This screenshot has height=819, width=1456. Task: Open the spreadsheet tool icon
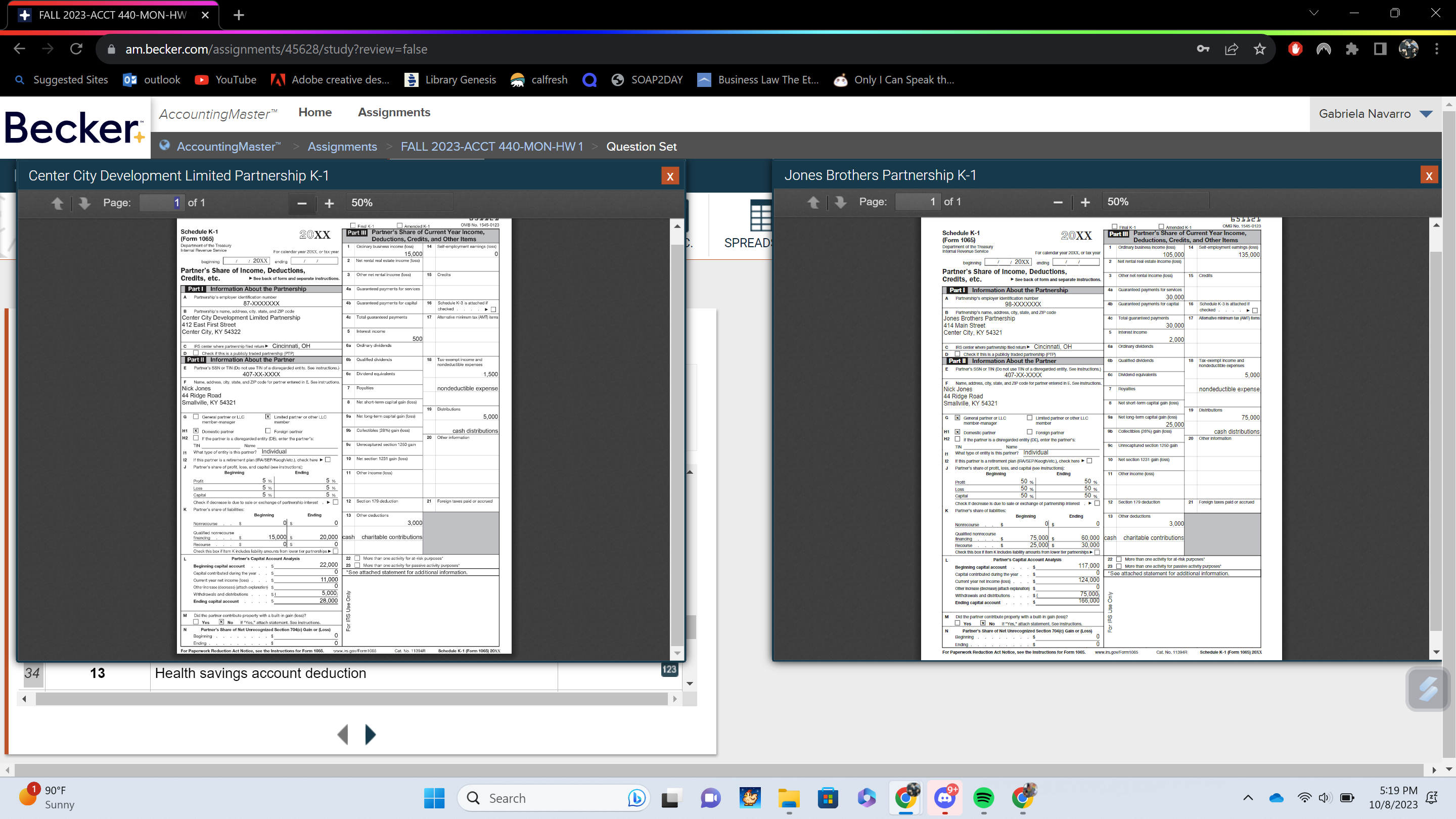[760, 220]
